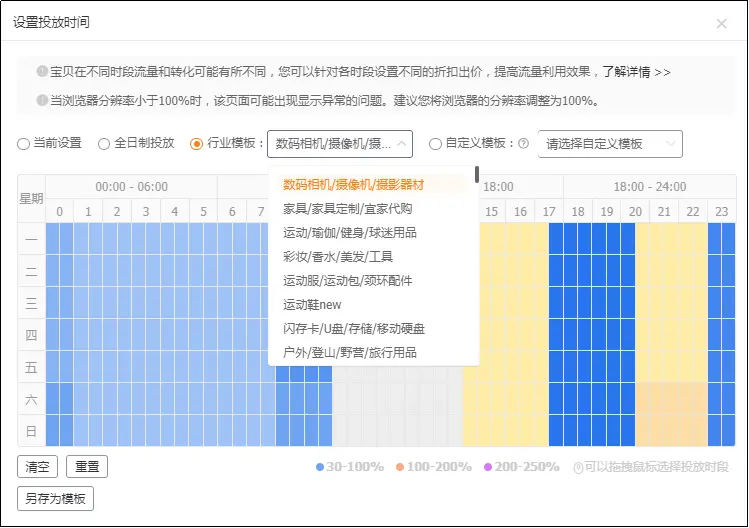The height and width of the screenshot is (528, 749).
Task: Choose the 全日制投放 radio option
Action: [x=105, y=144]
